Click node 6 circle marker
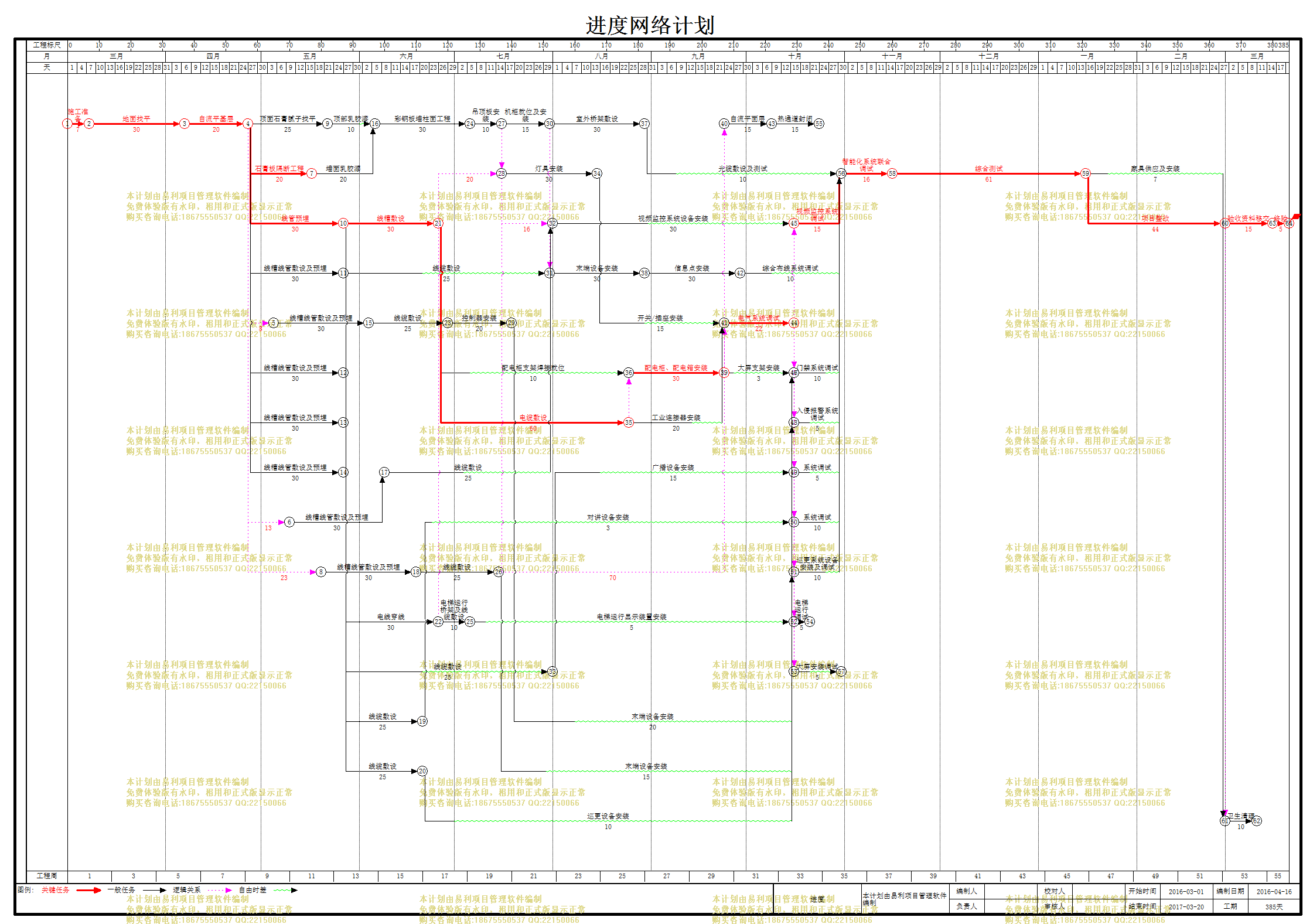 (289, 522)
